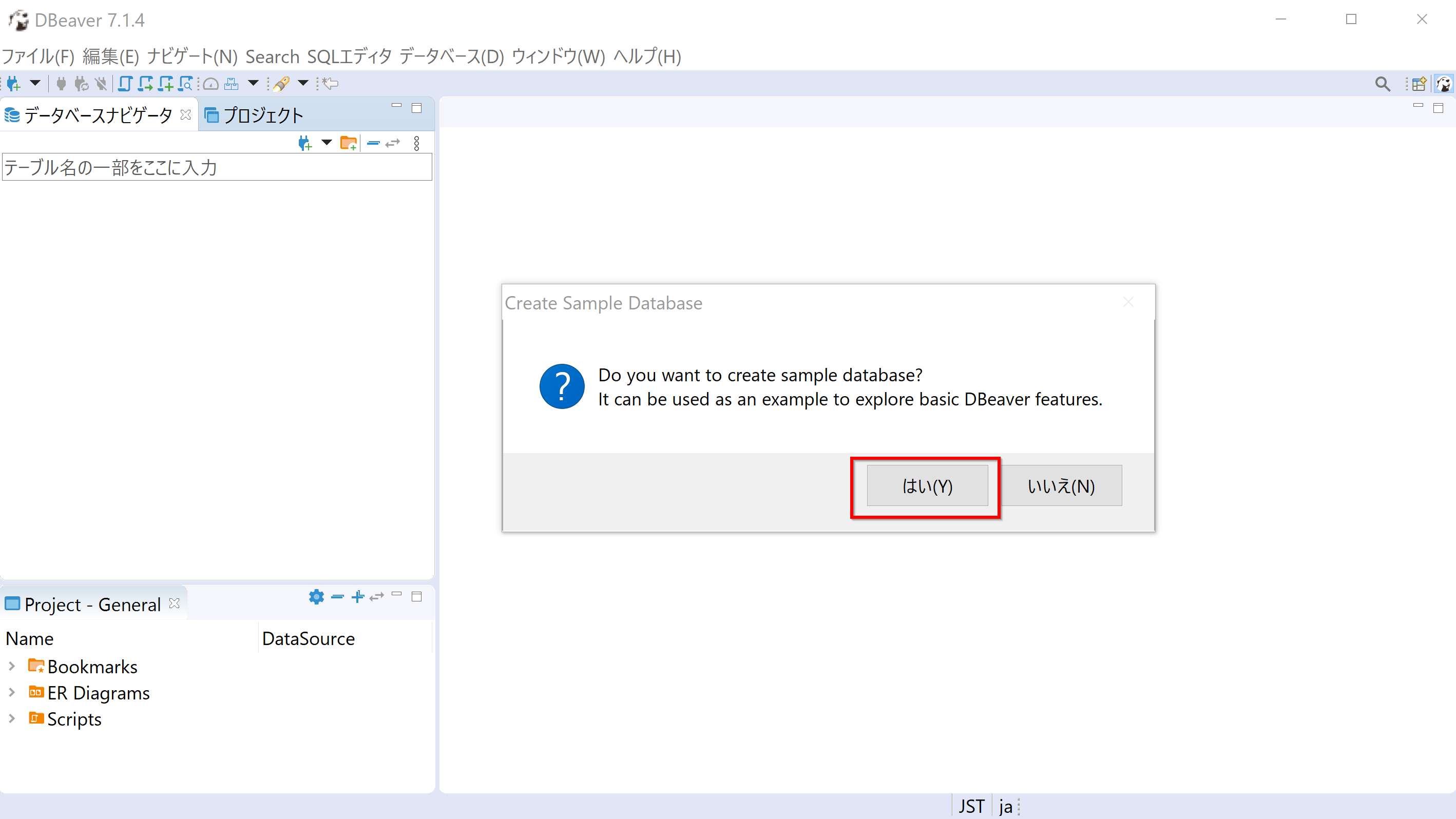Open dropdown arrow beside the pen icon

click(x=303, y=84)
